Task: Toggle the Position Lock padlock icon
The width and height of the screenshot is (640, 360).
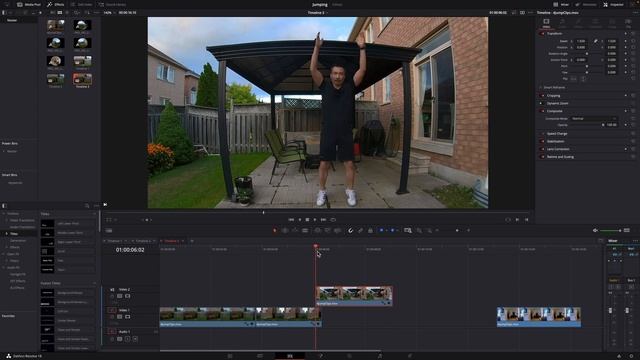Action: [x=370, y=231]
